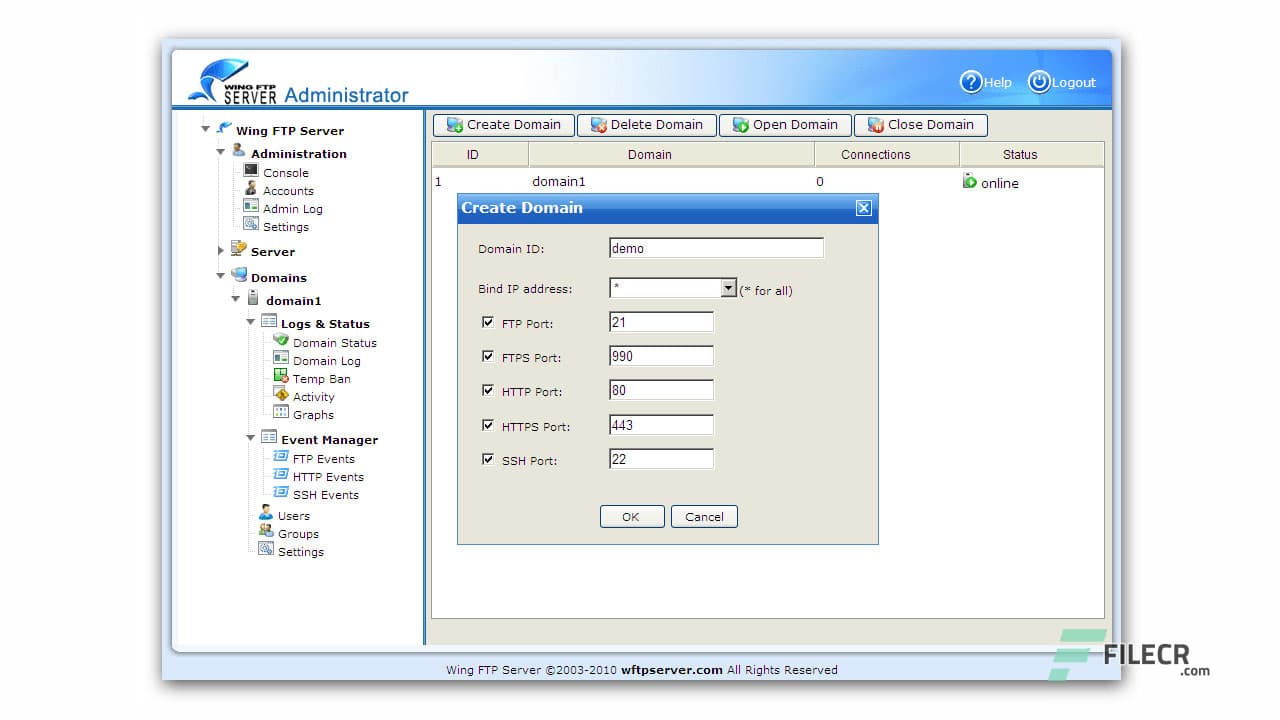Click inside the Domain ID input field
This screenshot has height=720, width=1280.
(x=715, y=247)
